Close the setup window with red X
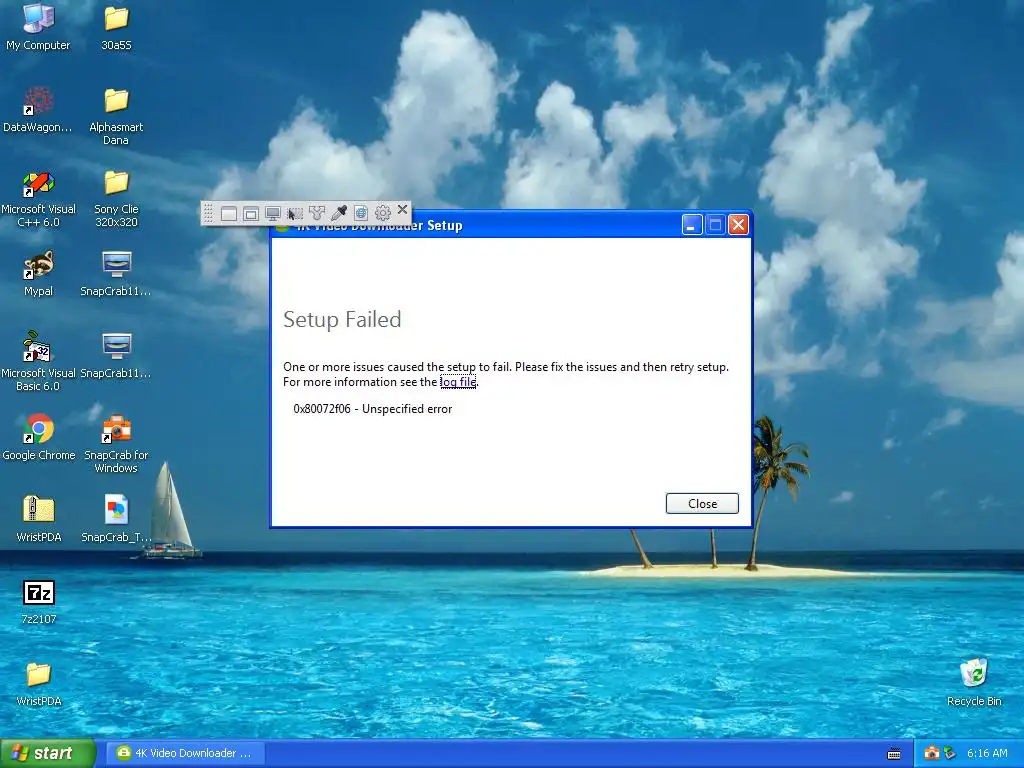1024x768 pixels. (x=739, y=225)
